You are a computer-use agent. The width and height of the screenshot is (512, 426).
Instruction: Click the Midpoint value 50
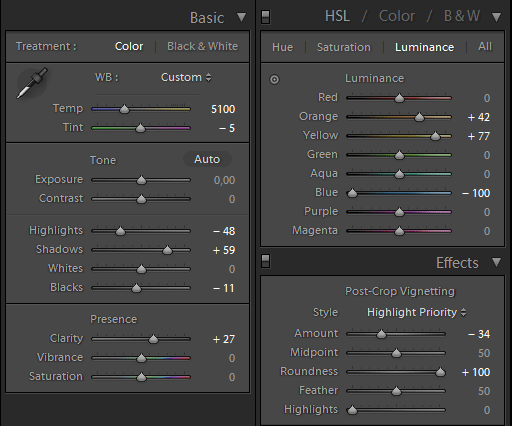tap(484, 353)
